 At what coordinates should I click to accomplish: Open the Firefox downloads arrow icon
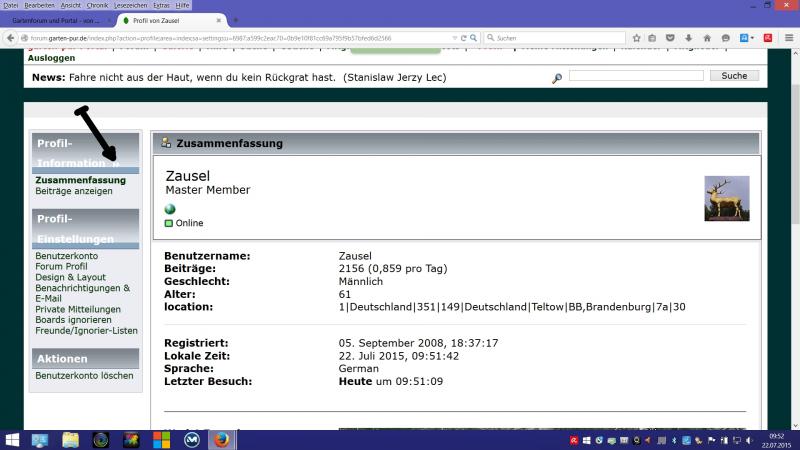pyautogui.click(x=689, y=38)
